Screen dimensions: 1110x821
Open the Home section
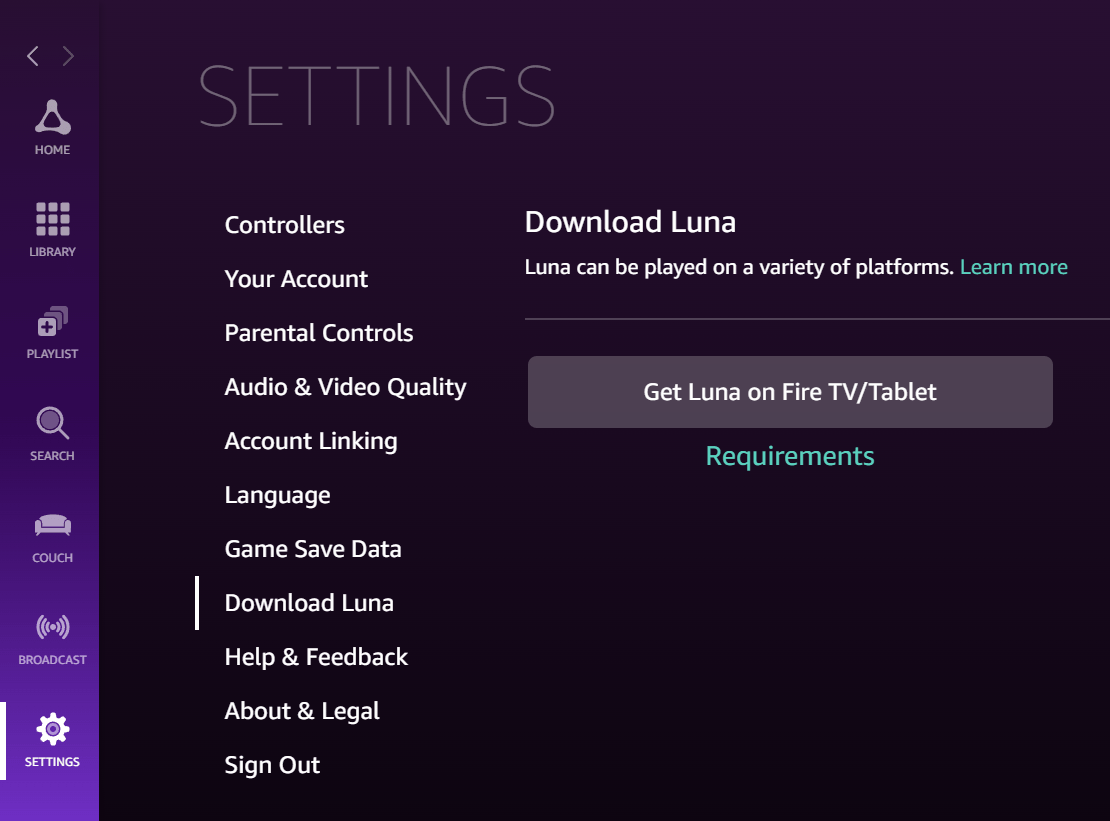point(51,125)
